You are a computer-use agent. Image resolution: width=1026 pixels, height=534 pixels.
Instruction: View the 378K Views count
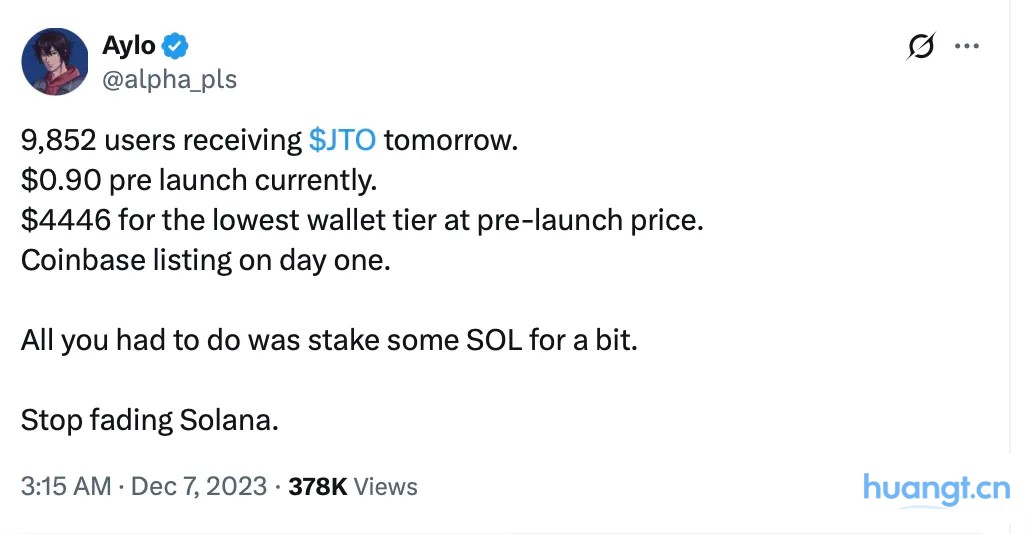point(353,486)
